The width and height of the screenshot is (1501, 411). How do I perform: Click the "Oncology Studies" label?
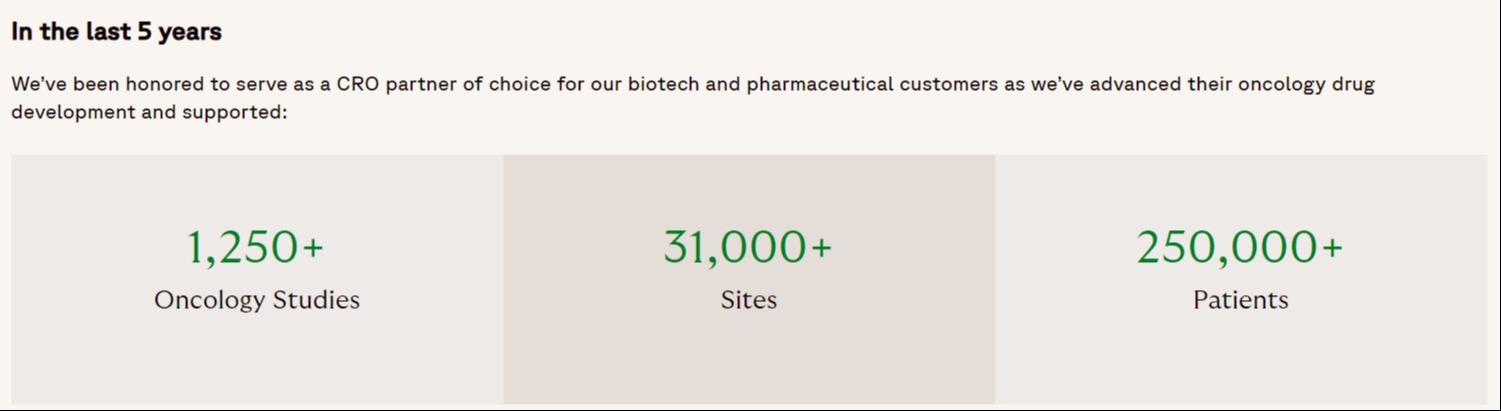[x=257, y=300]
